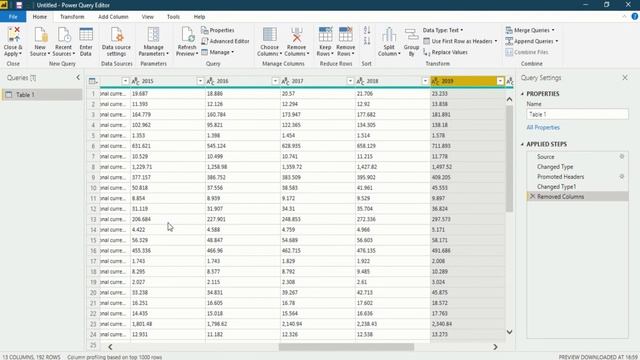Open New Source icon
Viewport: 640px width, 360px height.
point(40,35)
